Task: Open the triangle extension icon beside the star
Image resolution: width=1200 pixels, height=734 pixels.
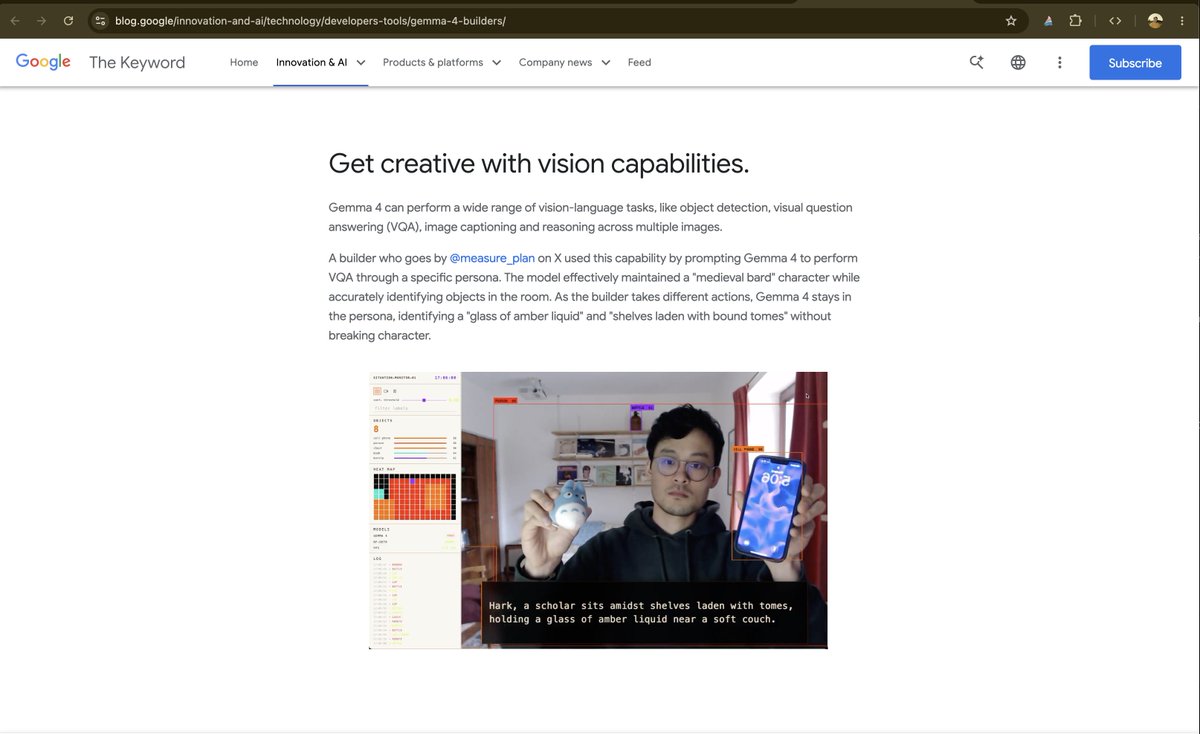Action: (1048, 21)
